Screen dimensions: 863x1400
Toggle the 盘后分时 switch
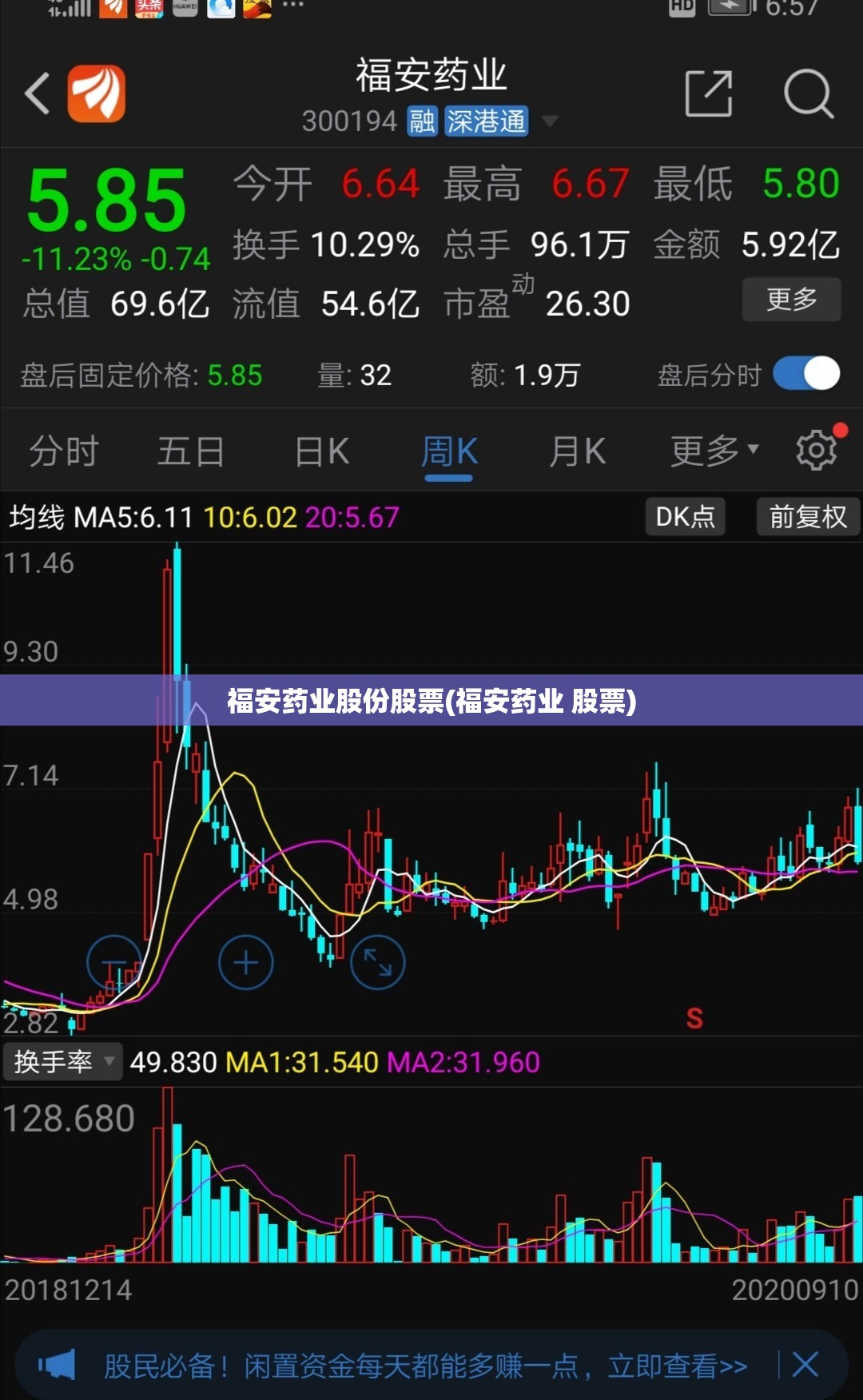click(806, 374)
